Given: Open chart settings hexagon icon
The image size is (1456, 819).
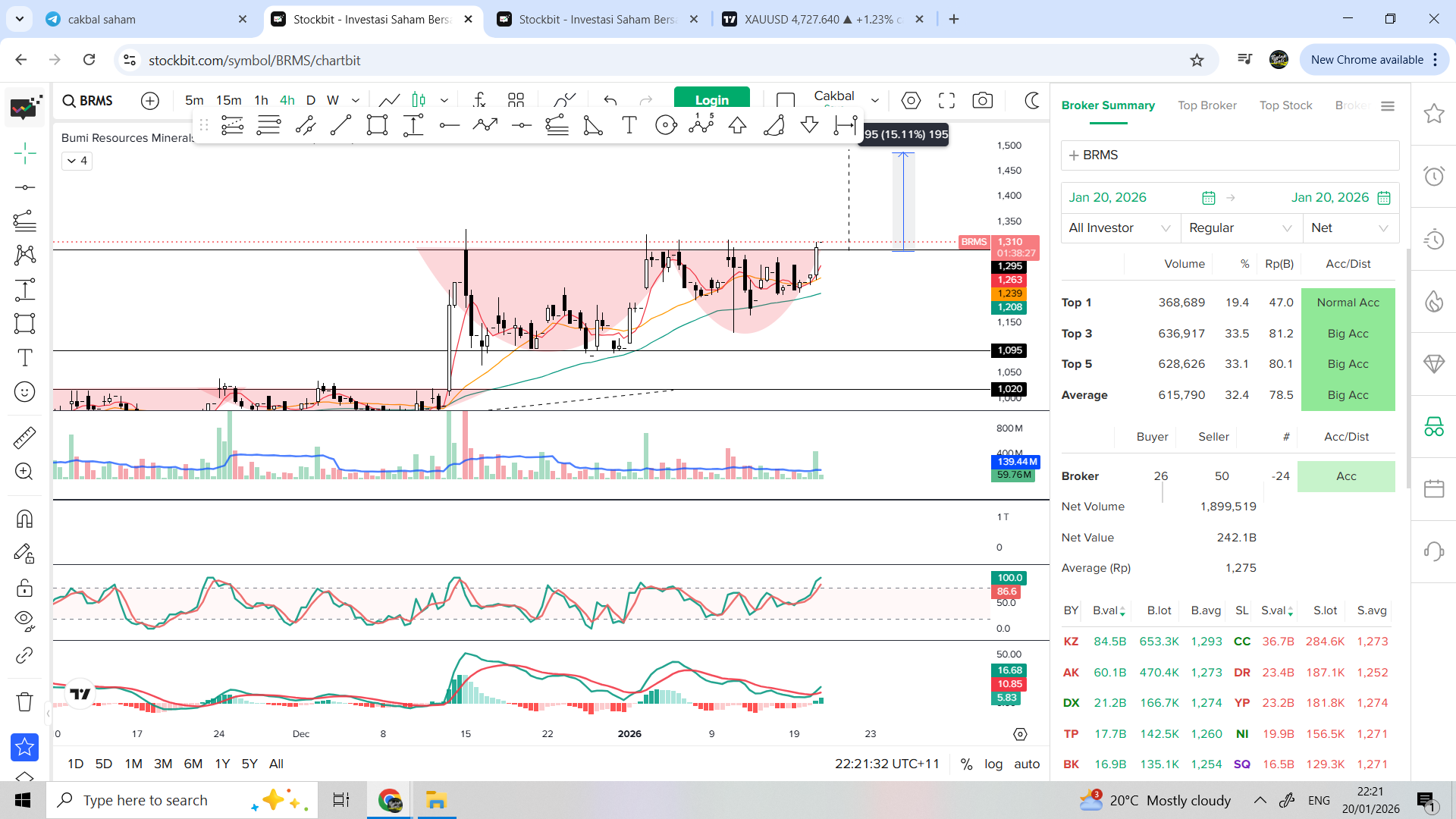Looking at the screenshot, I should [911, 100].
